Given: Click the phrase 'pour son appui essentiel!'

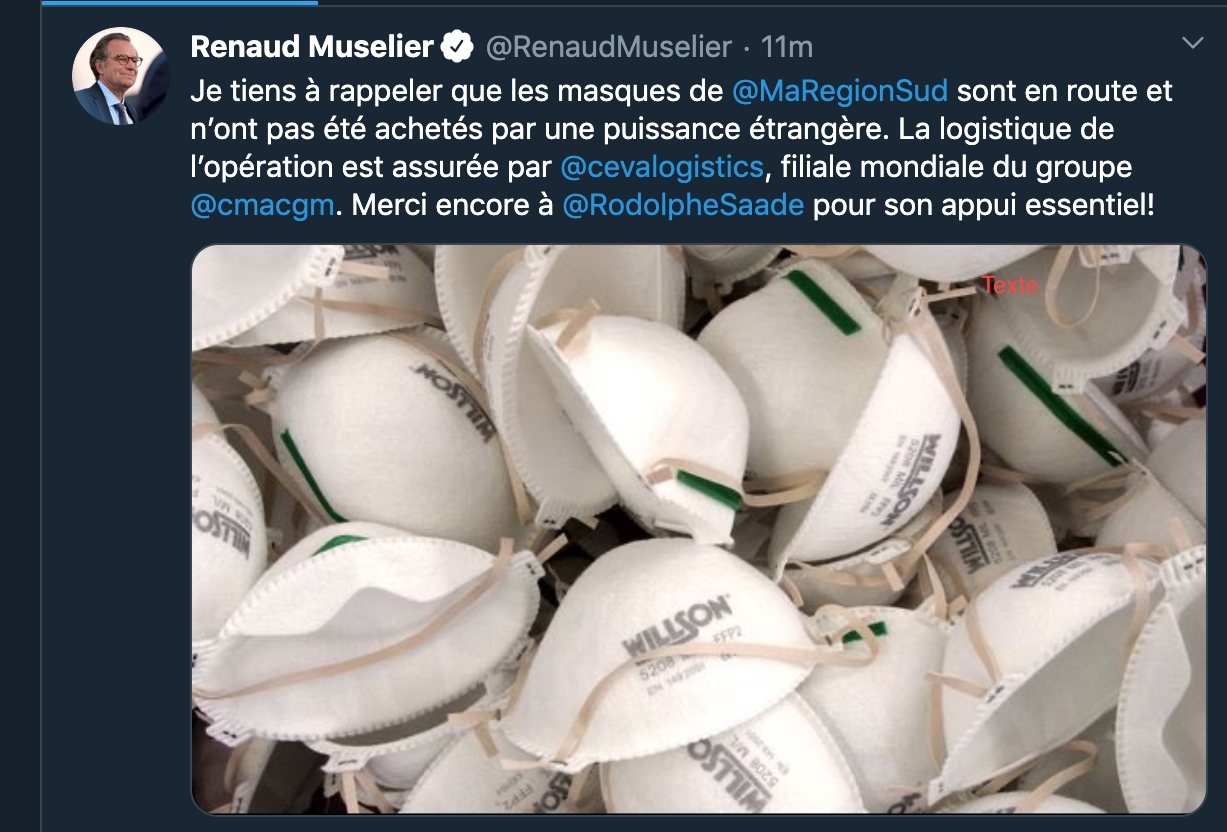Looking at the screenshot, I should (983, 205).
